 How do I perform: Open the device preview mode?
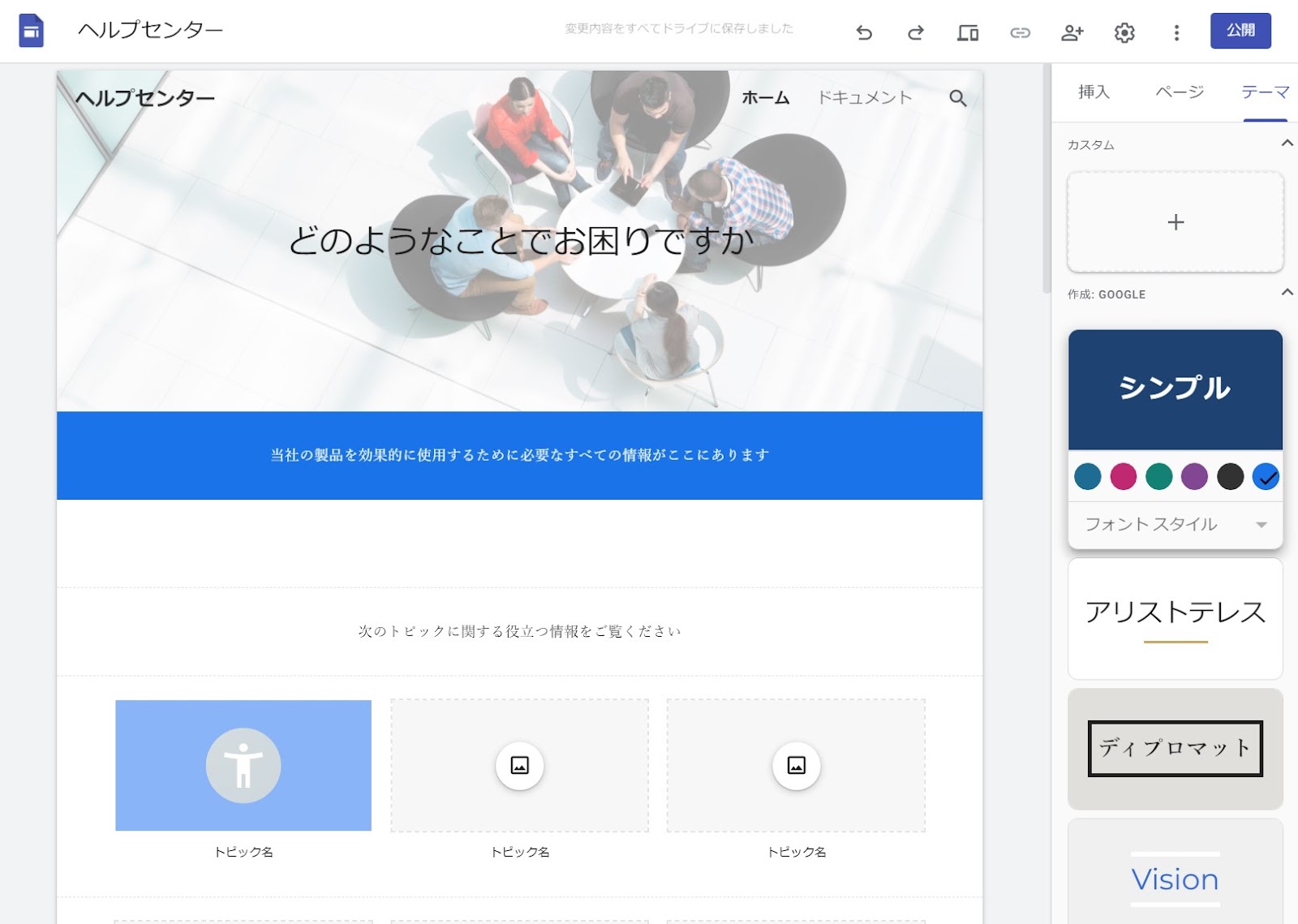tap(967, 32)
